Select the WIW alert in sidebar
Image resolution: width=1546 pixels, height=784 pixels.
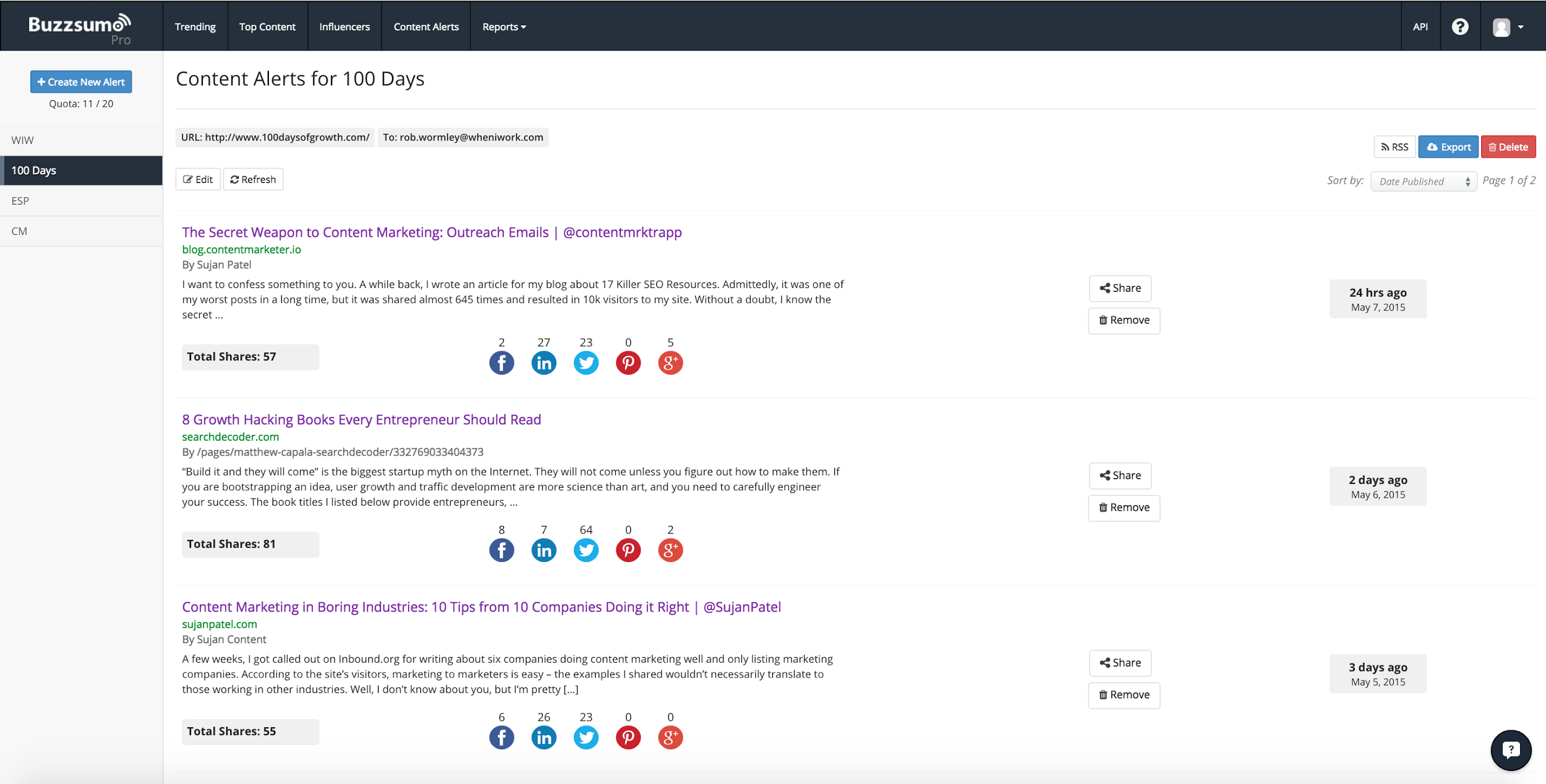click(81, 140)
